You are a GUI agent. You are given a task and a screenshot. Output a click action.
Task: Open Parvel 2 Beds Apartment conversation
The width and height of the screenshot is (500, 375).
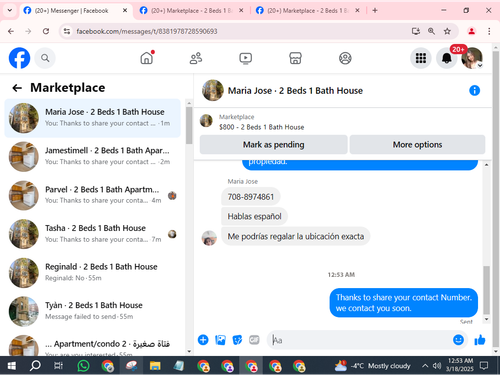(x=92, y=195)
